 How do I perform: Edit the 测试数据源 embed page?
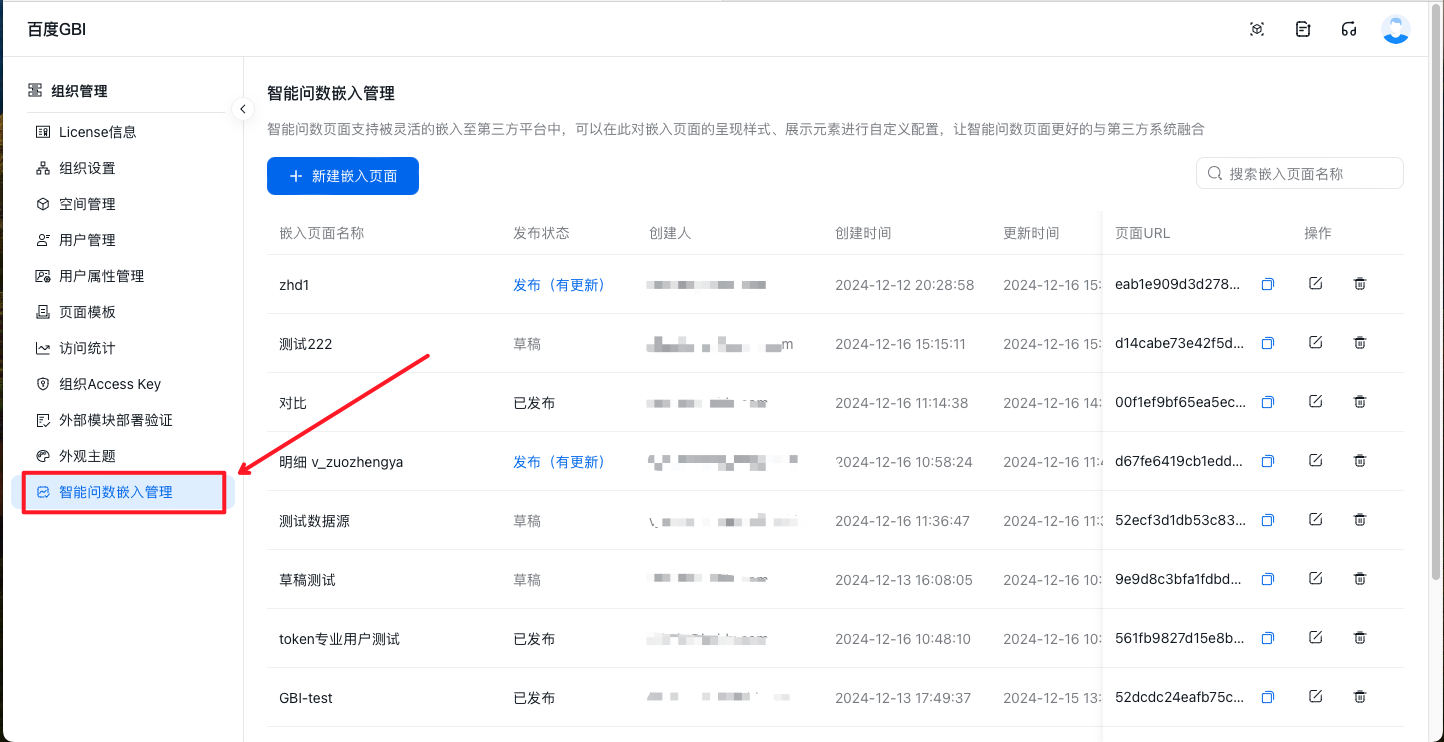(x=1315, y=520)
